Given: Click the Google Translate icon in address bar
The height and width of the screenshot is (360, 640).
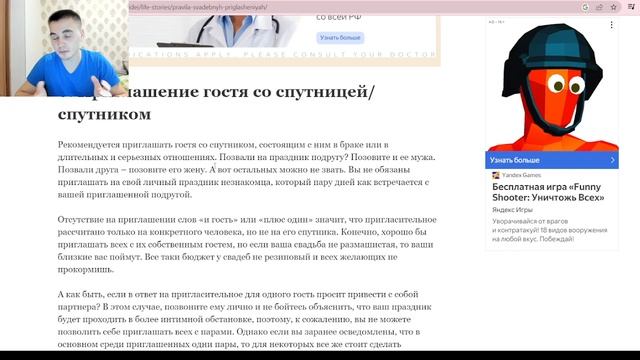Looking at the screenshot, I should 585,7.
